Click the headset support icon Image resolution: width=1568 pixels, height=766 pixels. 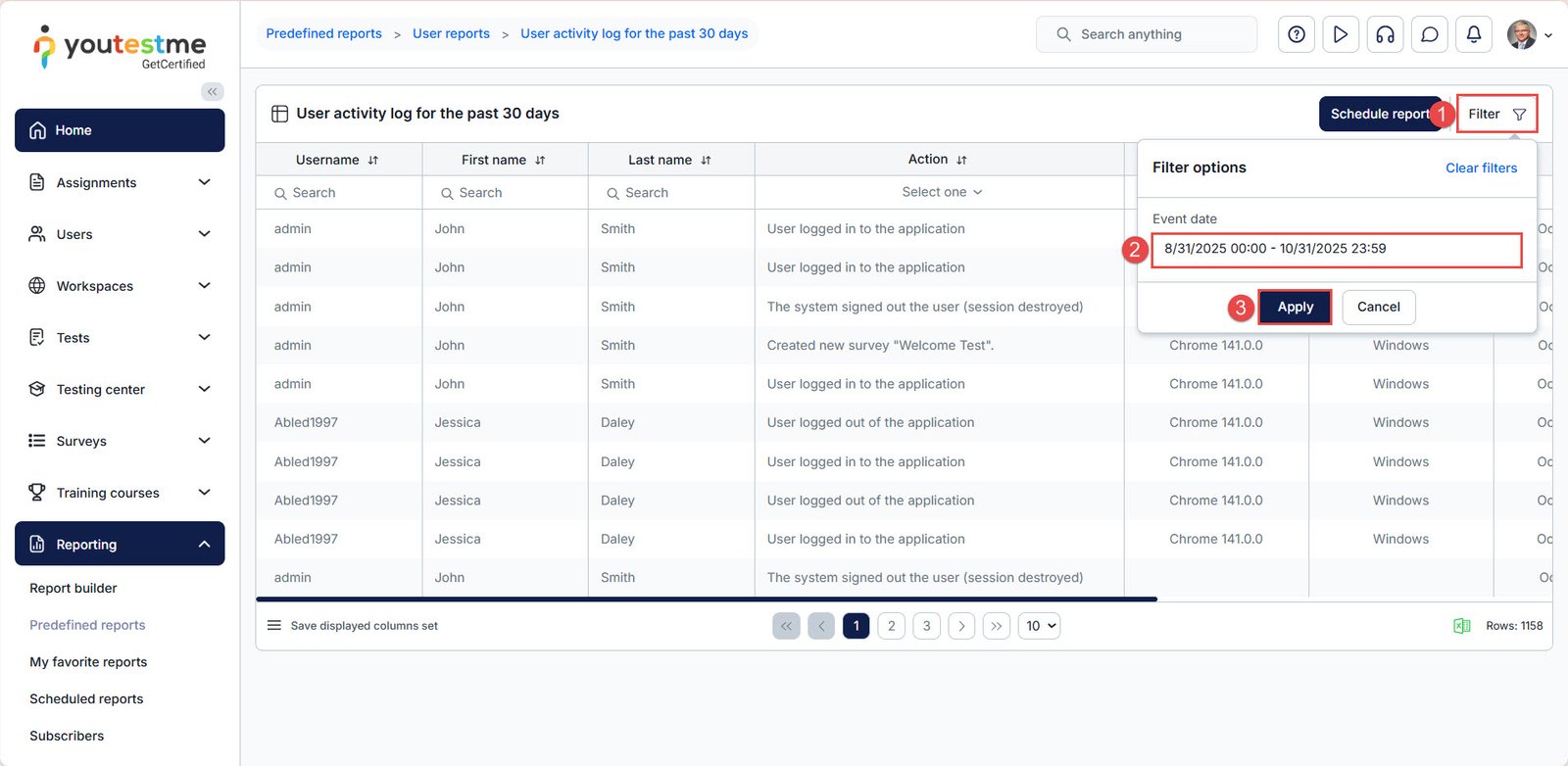[x=1385, y=34]
